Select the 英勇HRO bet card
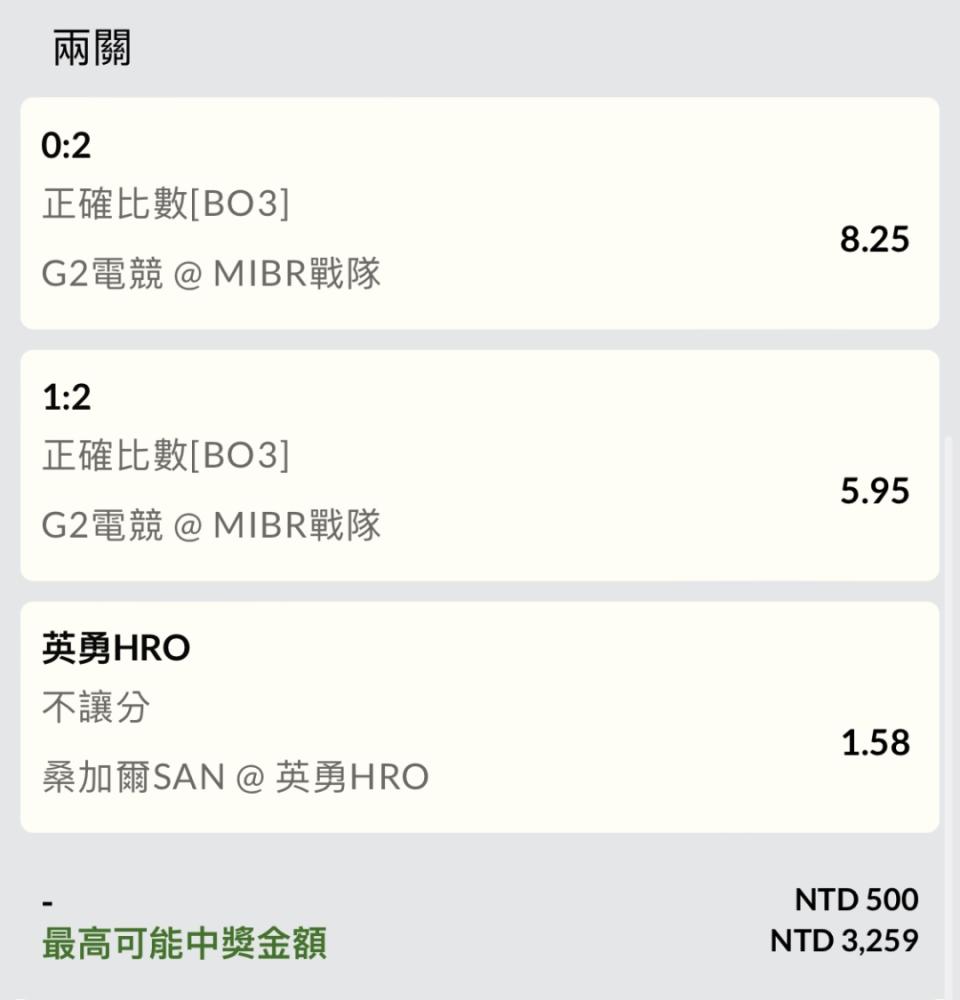Image resolution: width=960 pixels, height=1000 pixels. point(480,717)
